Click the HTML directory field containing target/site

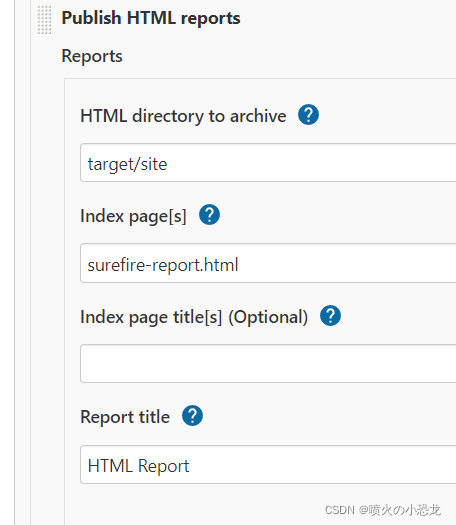pos(268,163)
